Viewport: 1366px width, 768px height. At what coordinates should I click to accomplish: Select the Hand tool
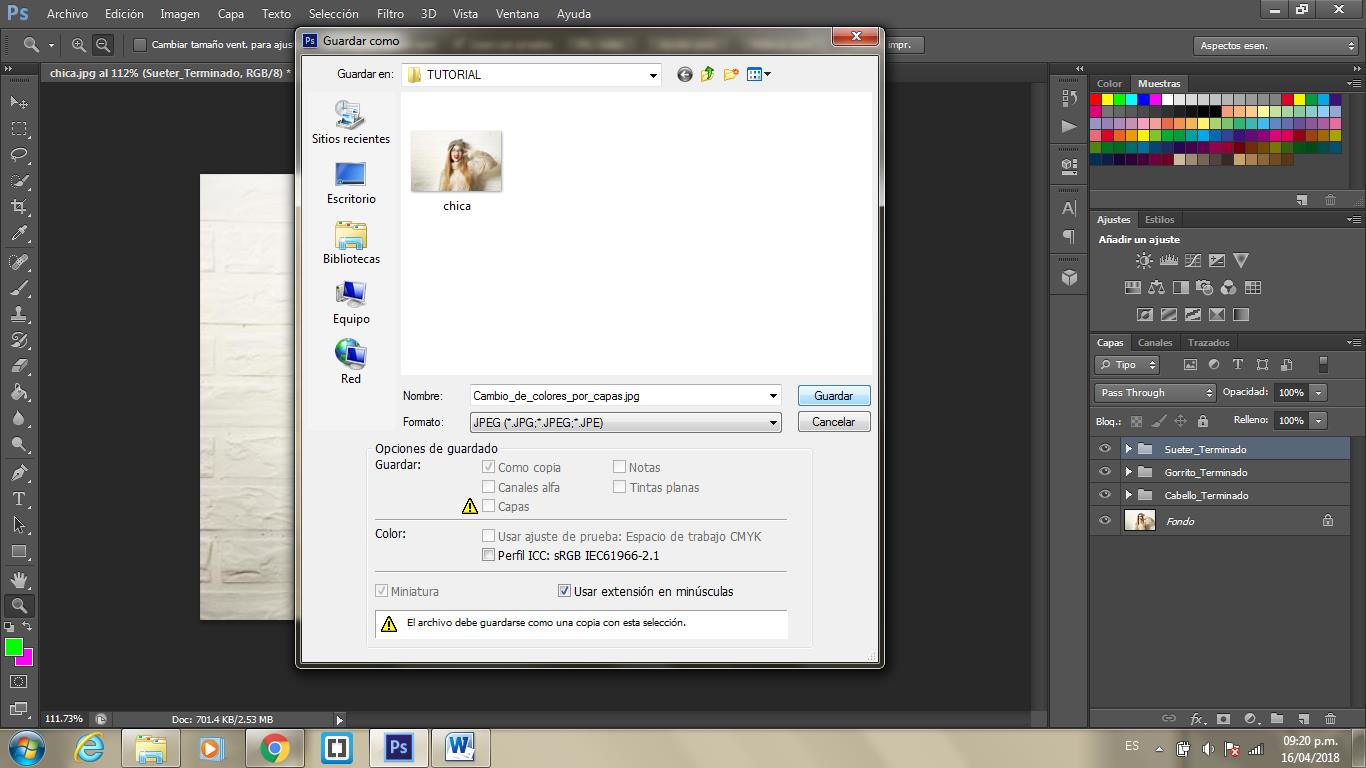coord(19,579)
